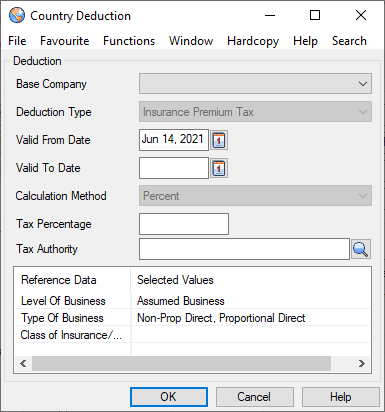This screenshot has height=412, width=385.
Task: Open the Window menu
Action: click(191, 41)
